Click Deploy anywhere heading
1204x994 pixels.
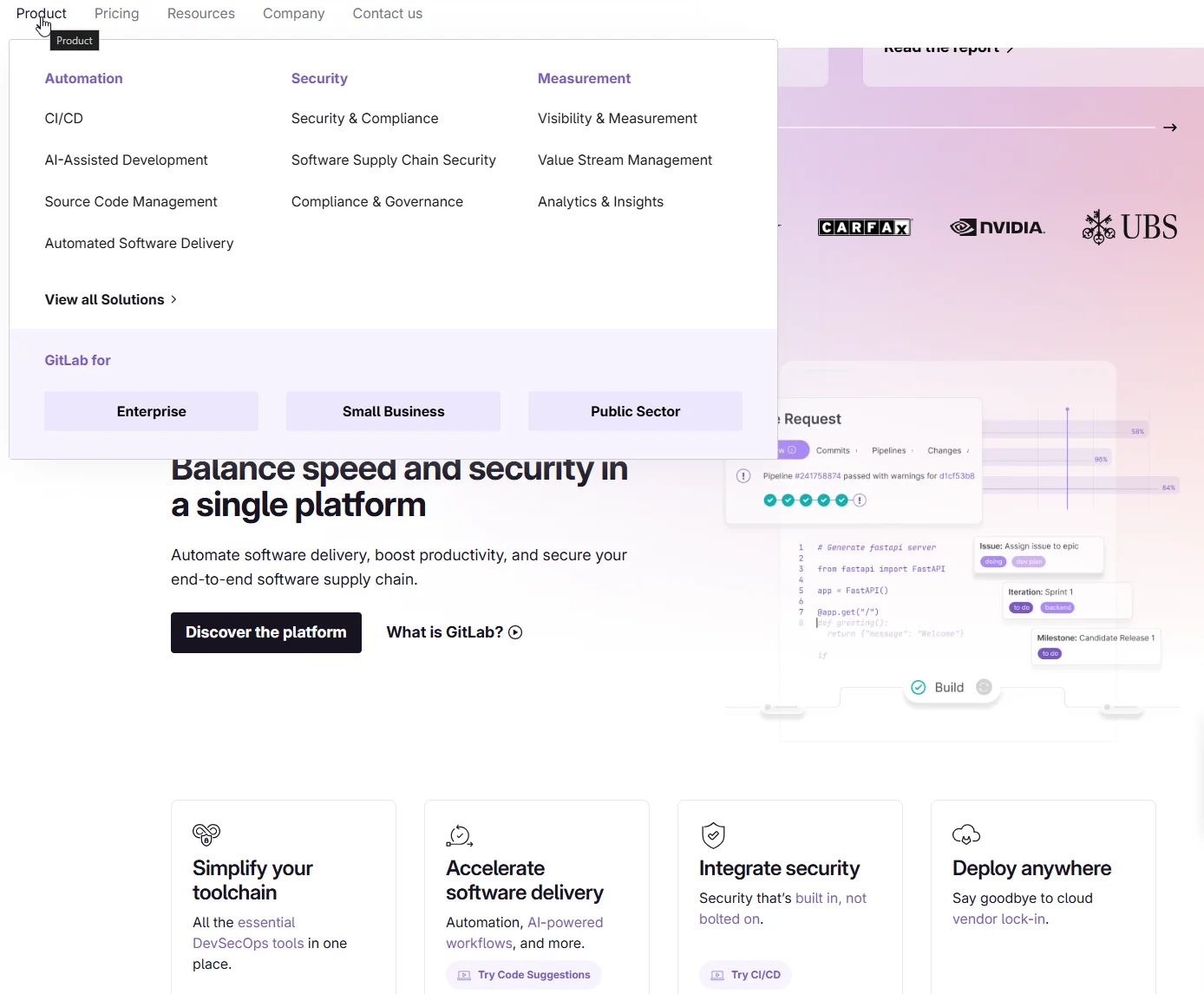coord(1031,868)
